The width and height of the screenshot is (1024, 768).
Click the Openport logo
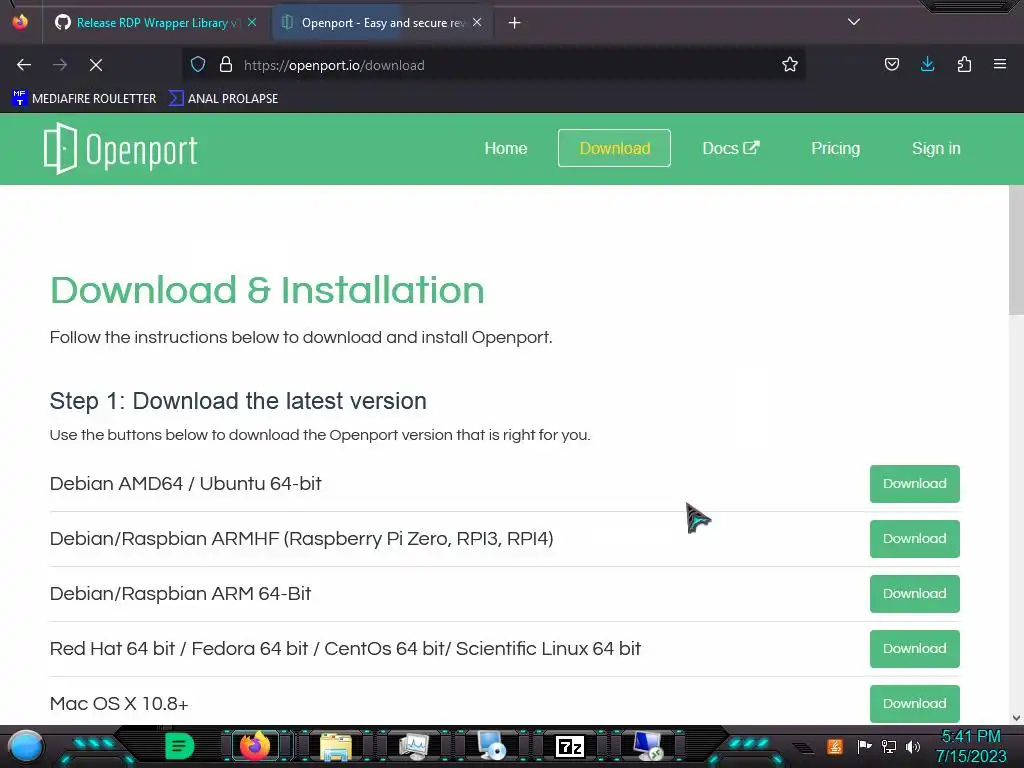coord(121,149)
